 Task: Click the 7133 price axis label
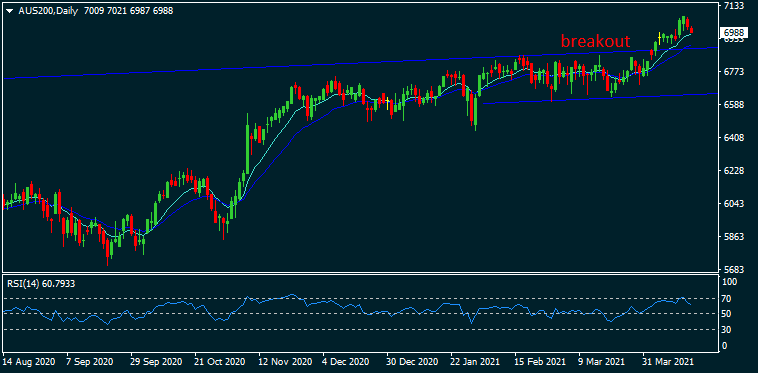[733, 6]
